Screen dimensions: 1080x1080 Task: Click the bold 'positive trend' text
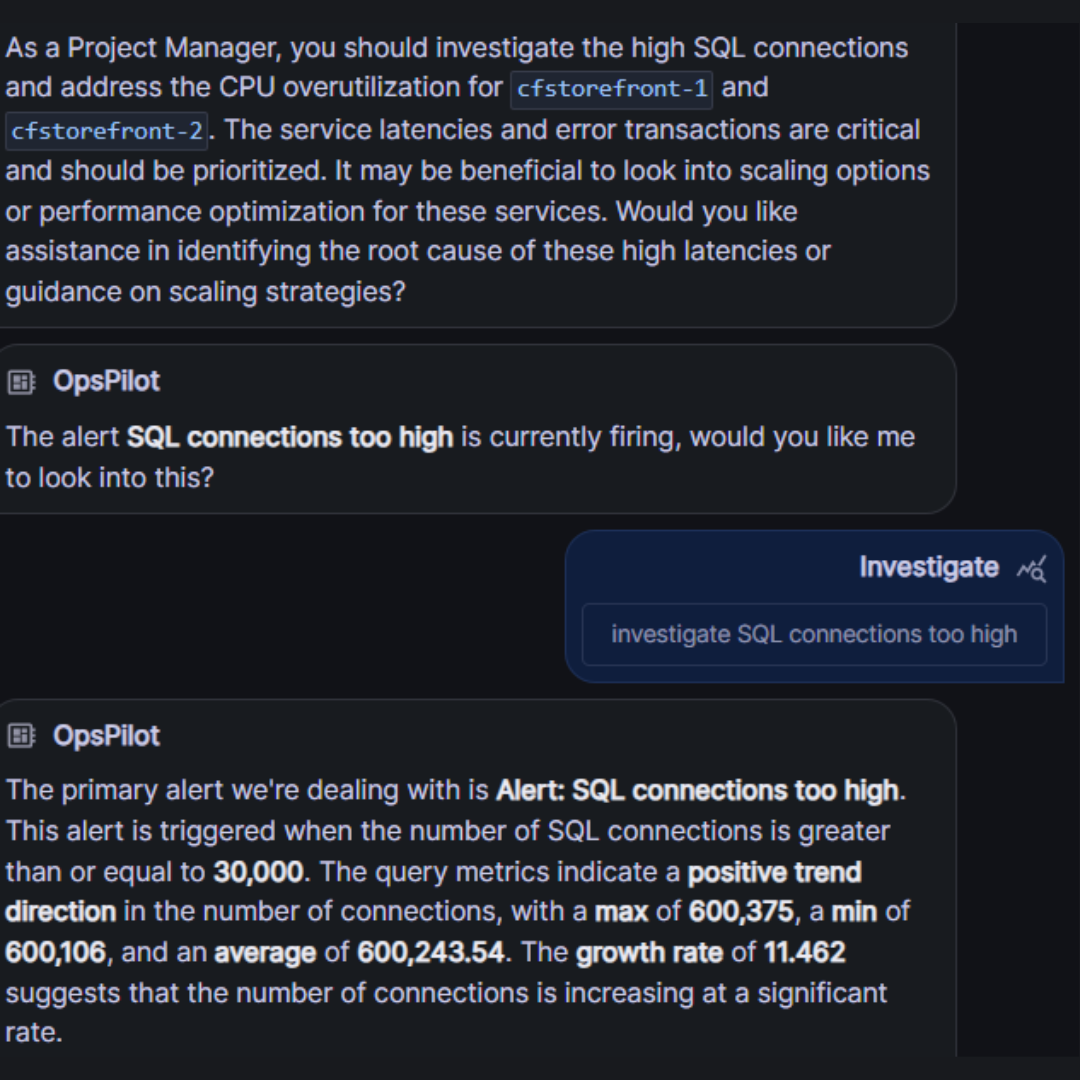[774, 872]
